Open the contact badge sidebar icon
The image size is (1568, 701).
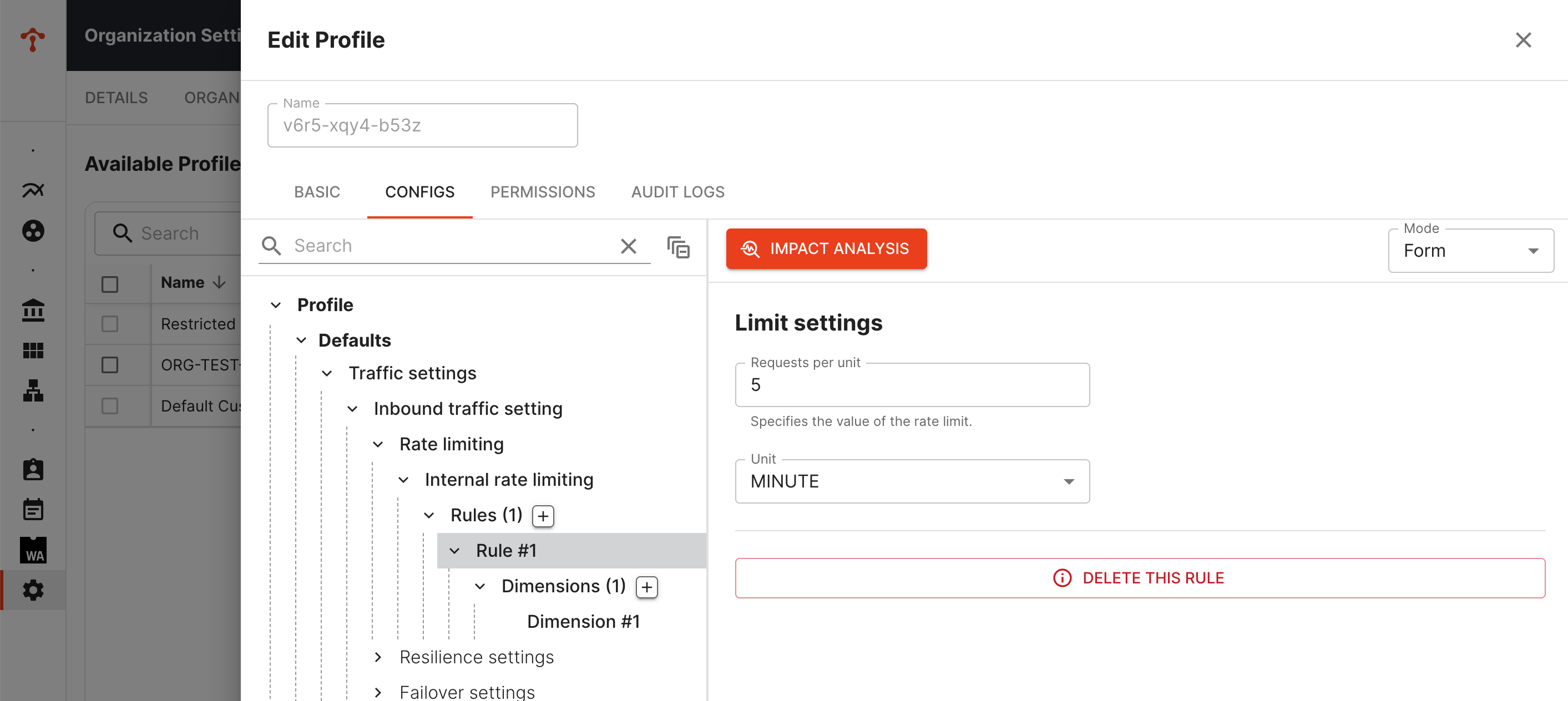33,469
